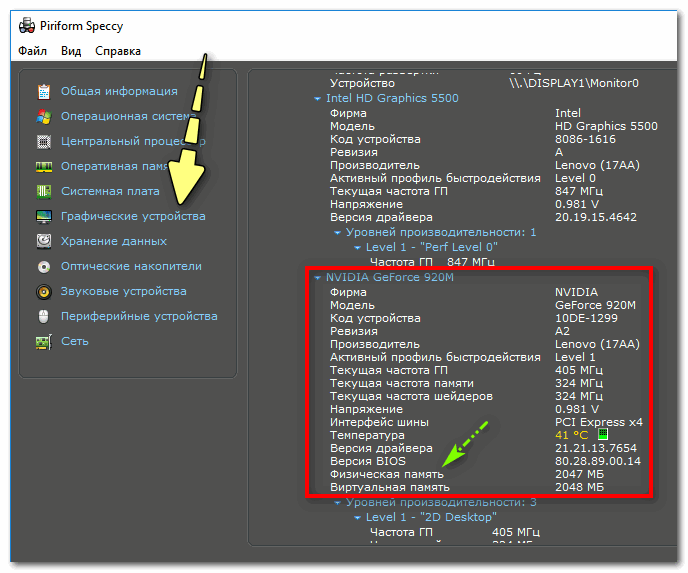Click the Summary clipboard icon
Image resolution: width=688 pixels, height=573 pixels.
(44, 91)
